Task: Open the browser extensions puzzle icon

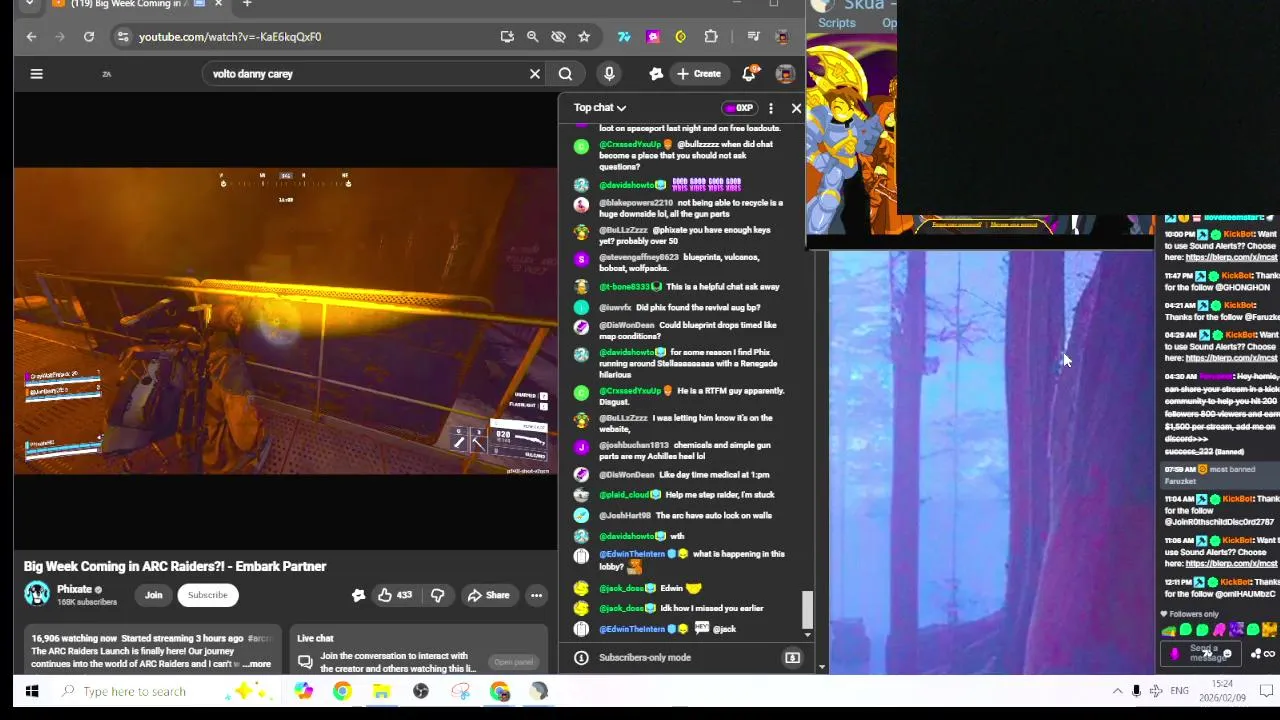Action: pyautogui.click(x=711, y=37)
